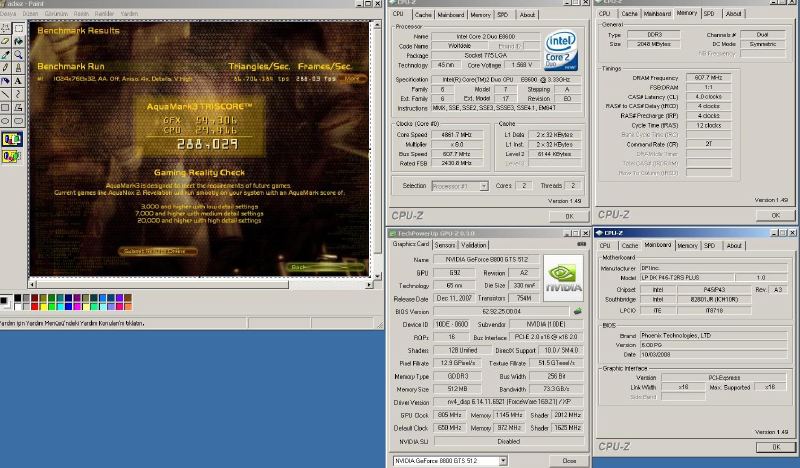
Task: Choose the Ellipse shape tool
Action: coord(6,121)
